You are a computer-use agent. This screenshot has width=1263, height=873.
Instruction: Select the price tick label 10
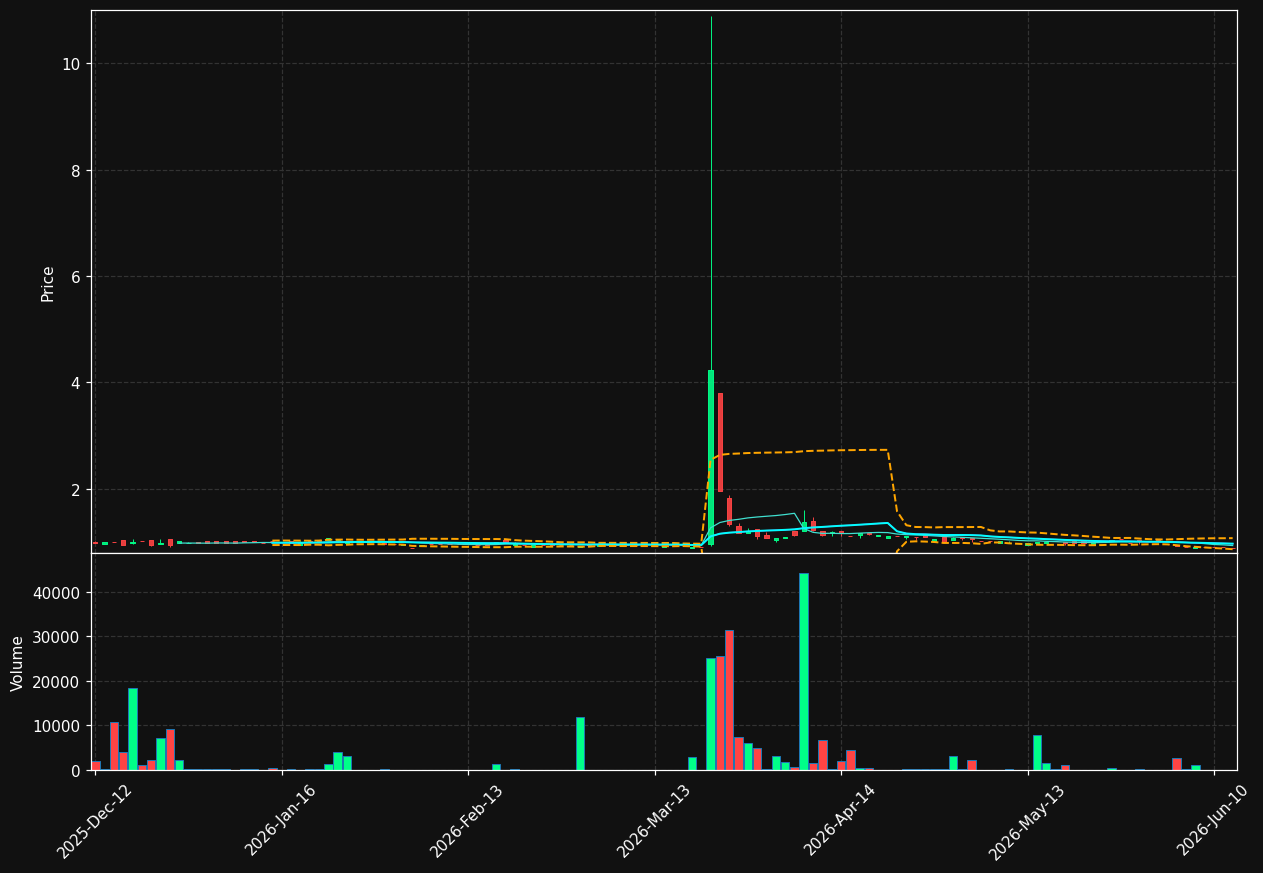click(x=71, y=64)
